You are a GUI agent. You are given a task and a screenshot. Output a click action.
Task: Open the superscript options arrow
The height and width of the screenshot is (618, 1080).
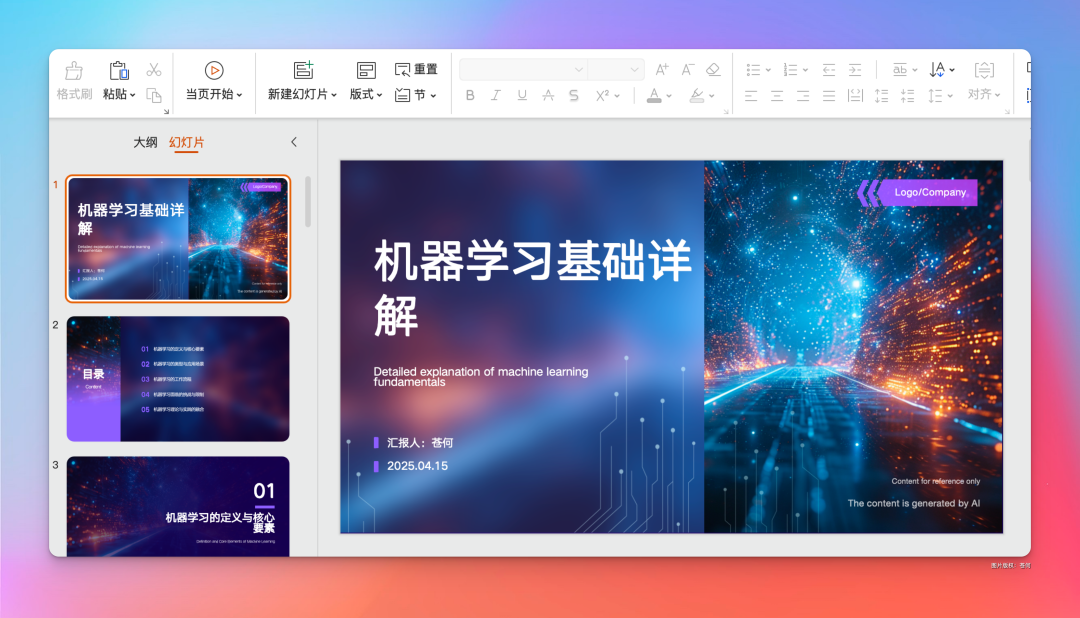[617, 96]
